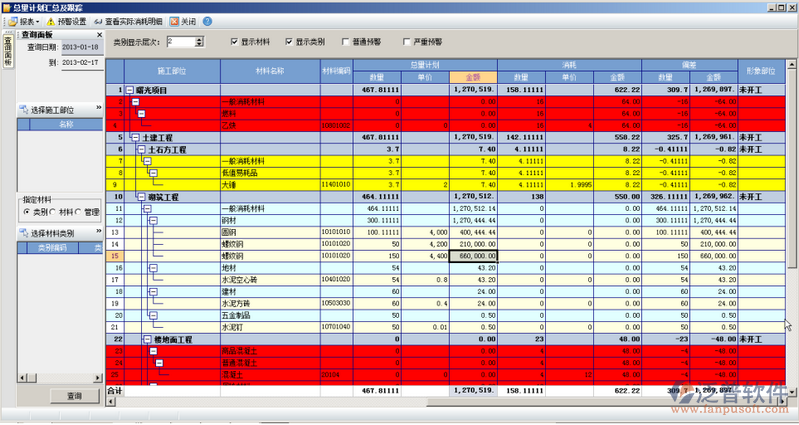Collapse the 曙光项目 tree node
The width and height of the screenshot is (799, 425).
130,91
